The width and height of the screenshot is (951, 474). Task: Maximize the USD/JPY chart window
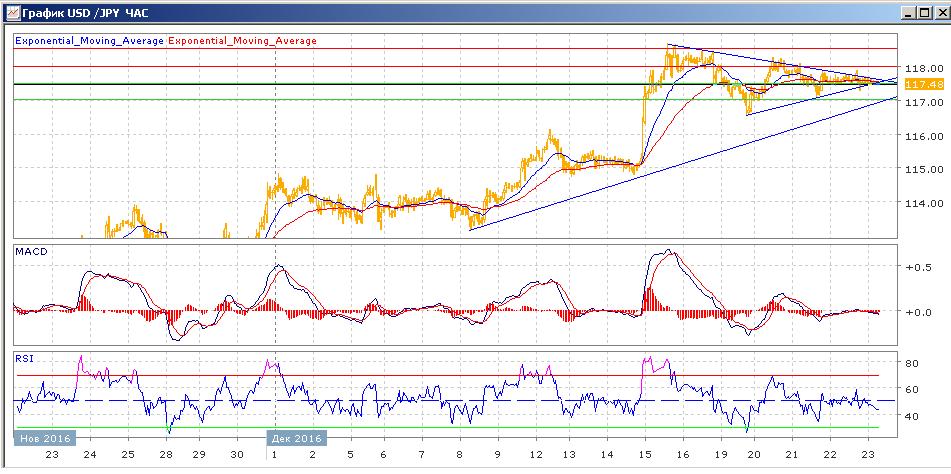pos(921,11)
